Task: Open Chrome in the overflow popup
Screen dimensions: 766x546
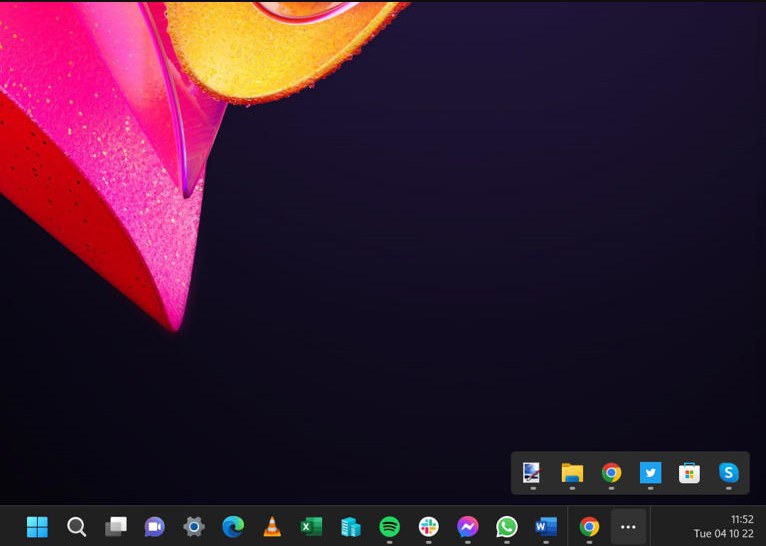Action: point(611,473)
